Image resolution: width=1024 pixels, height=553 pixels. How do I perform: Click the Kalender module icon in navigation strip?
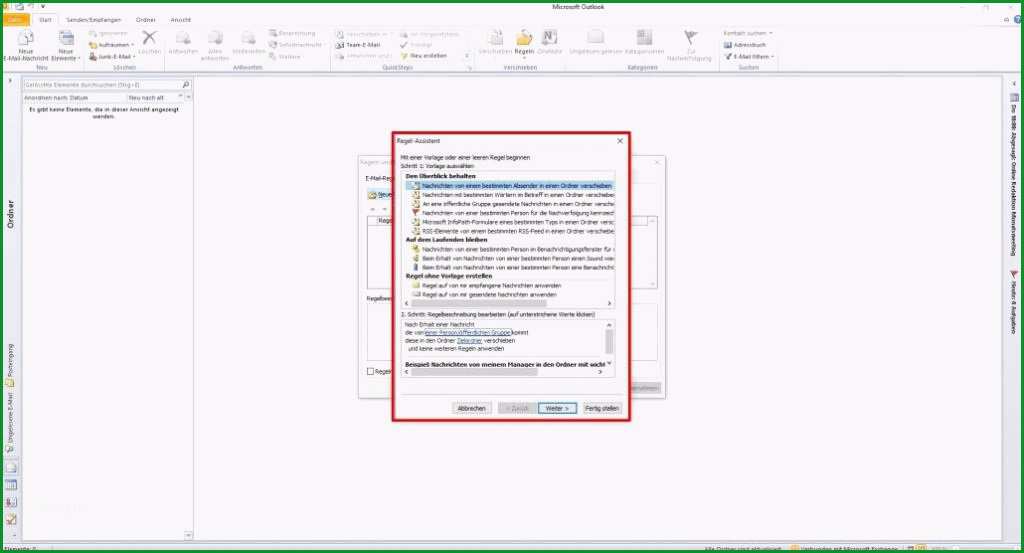[11, 485]
